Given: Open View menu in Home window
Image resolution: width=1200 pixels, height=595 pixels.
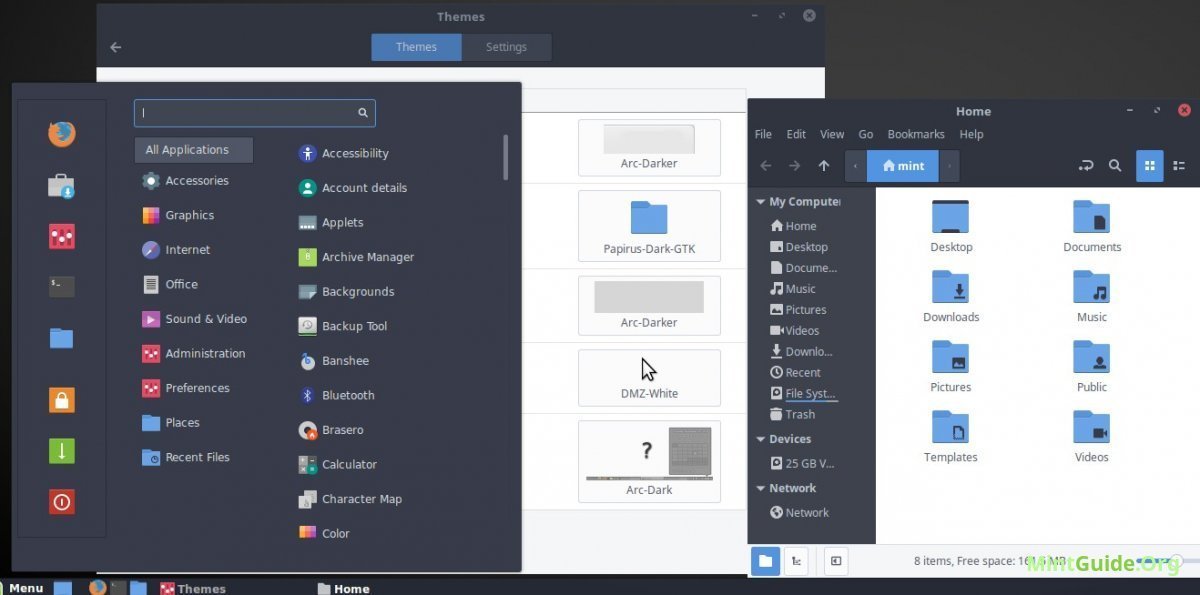Looking at the screenshot, I should tap(832, 134).
